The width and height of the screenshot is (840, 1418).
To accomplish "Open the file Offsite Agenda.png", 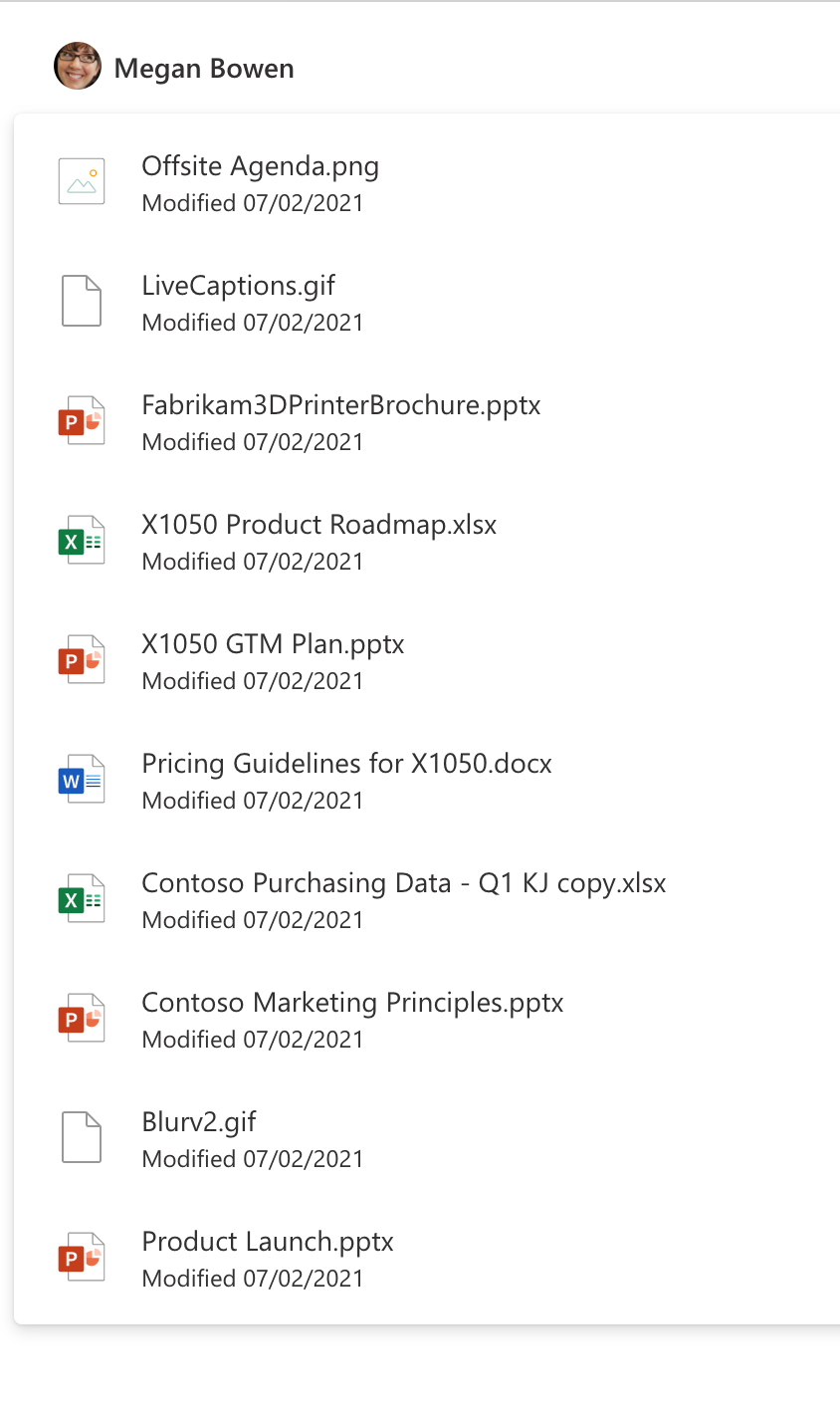I will [260, 165].
